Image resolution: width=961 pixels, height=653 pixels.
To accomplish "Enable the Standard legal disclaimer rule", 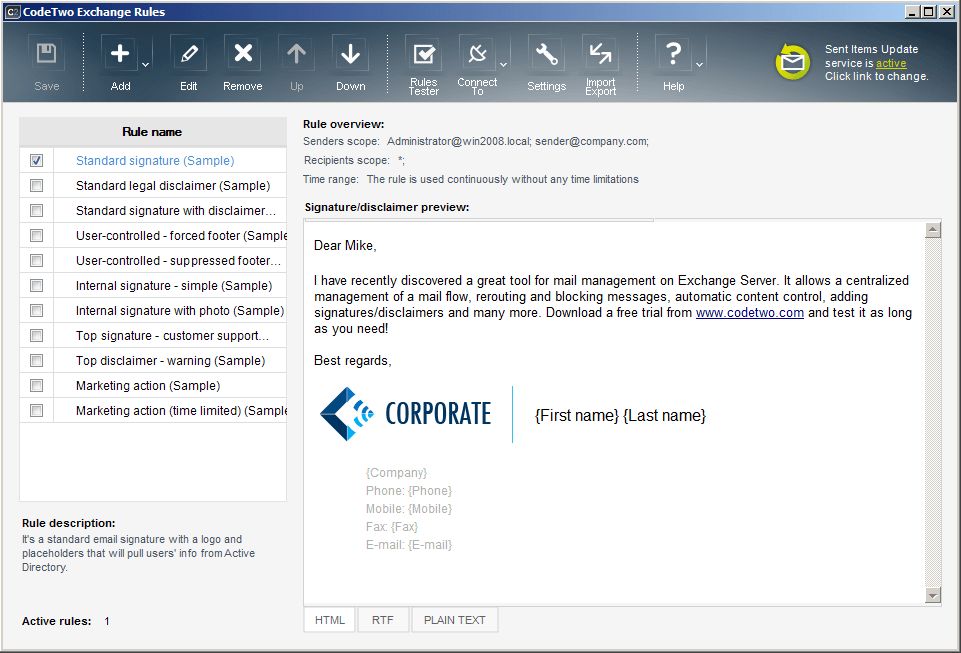I will 36,185.
